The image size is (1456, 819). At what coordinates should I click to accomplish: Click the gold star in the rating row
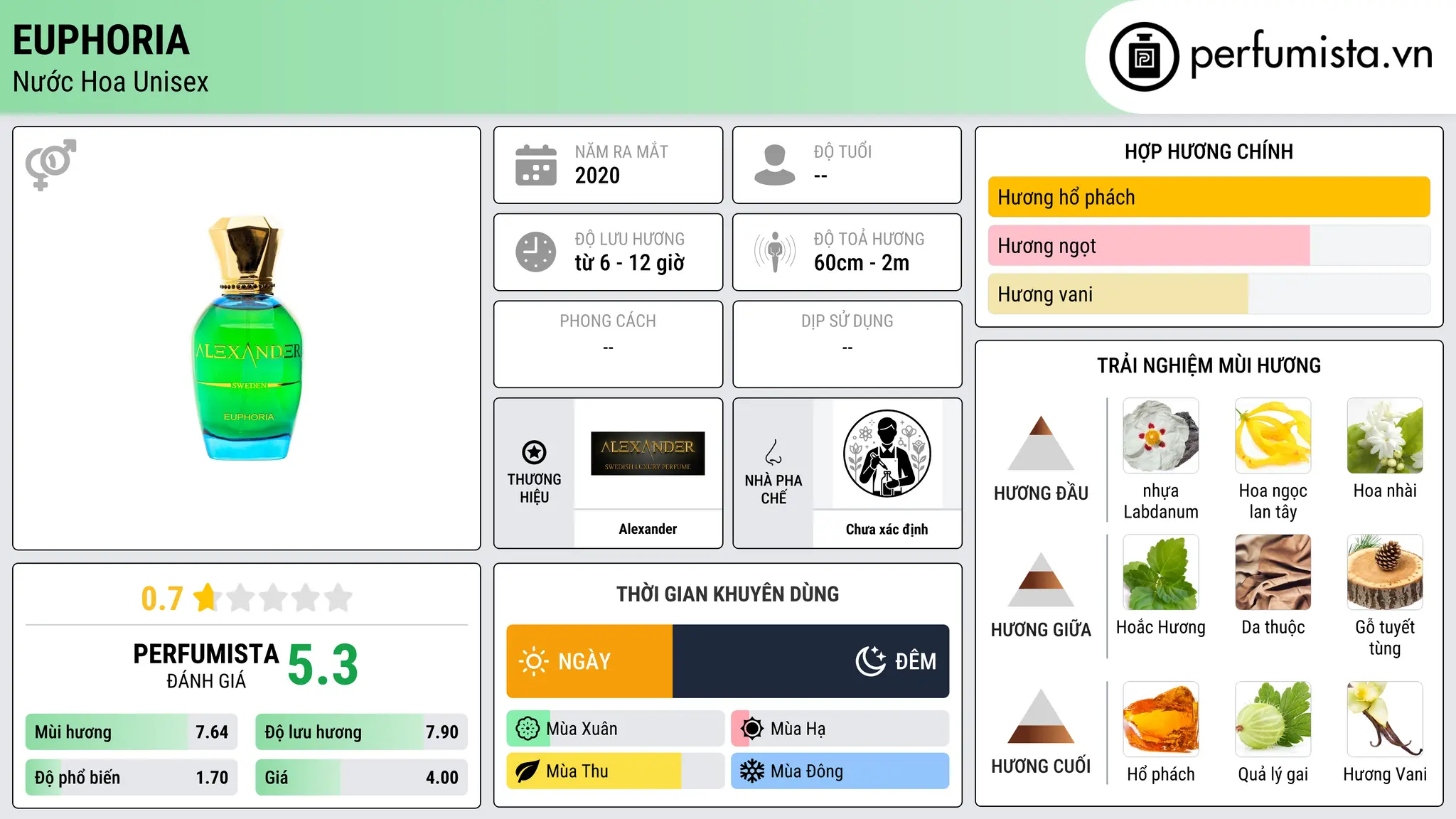[x=206, y=597]
